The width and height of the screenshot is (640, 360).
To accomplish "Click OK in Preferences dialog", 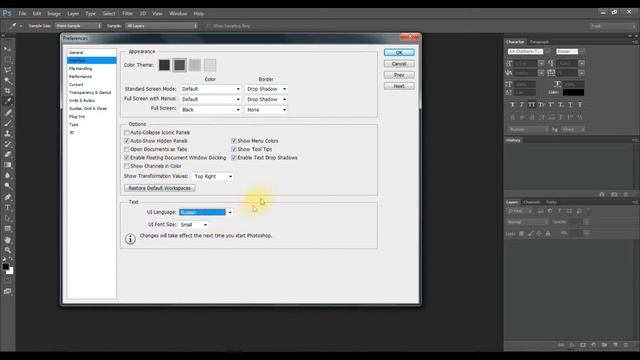I will click(x=399, y=52).
